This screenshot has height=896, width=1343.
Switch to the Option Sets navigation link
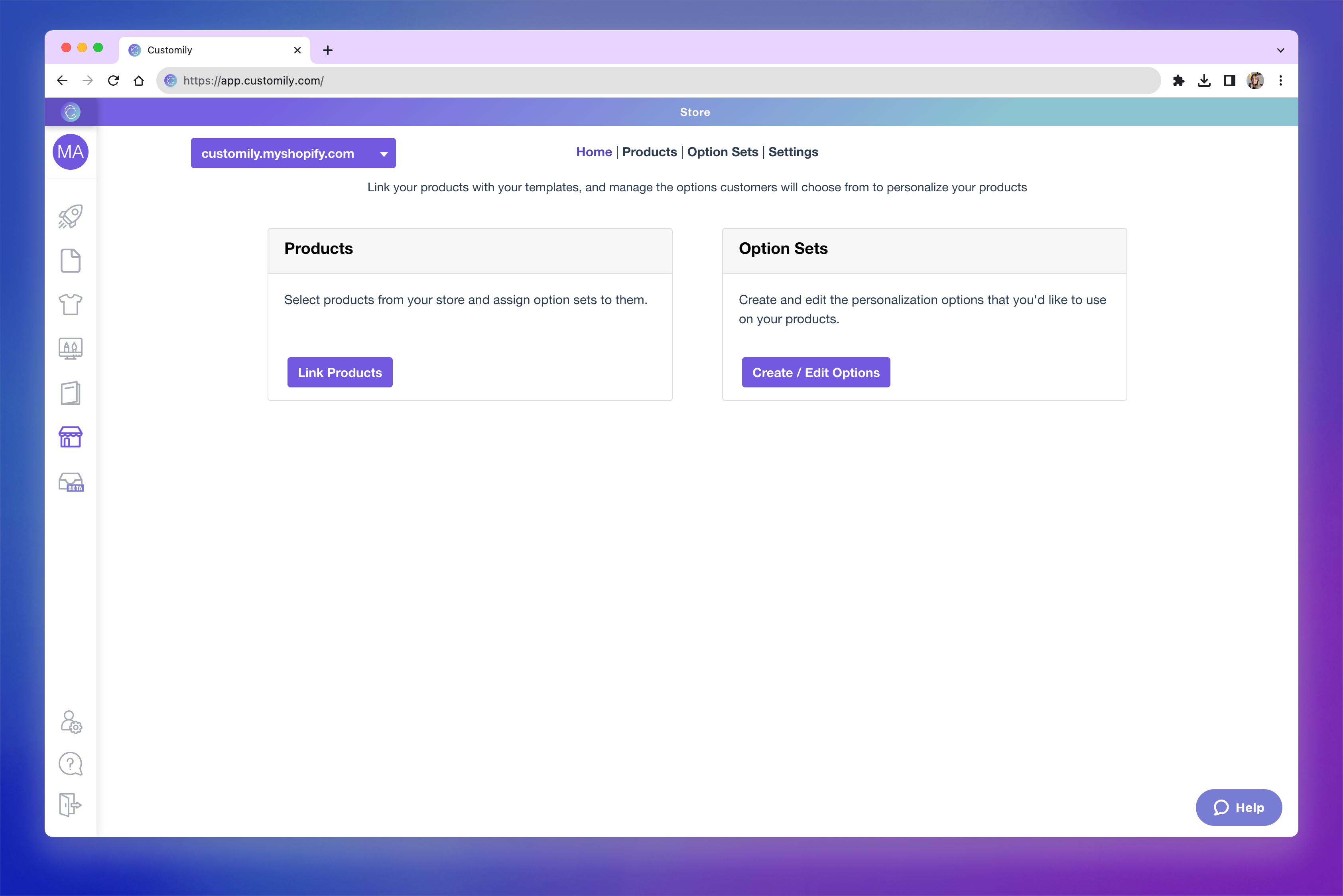(x=722, y=152)
